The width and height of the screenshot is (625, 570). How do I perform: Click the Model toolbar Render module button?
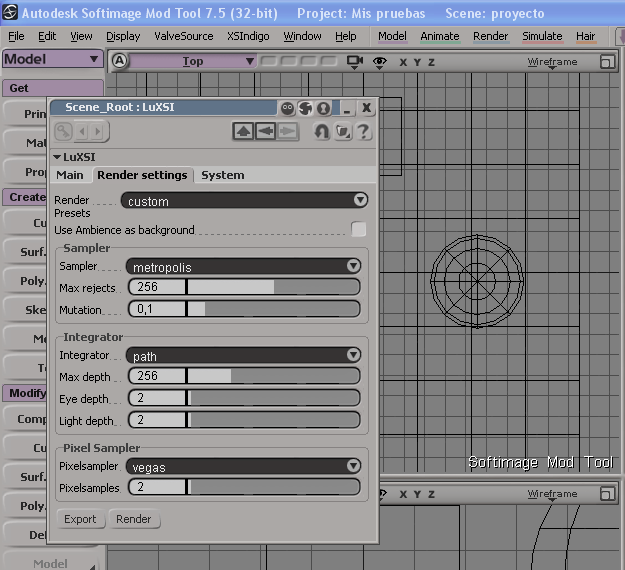[x=490, y=36]
